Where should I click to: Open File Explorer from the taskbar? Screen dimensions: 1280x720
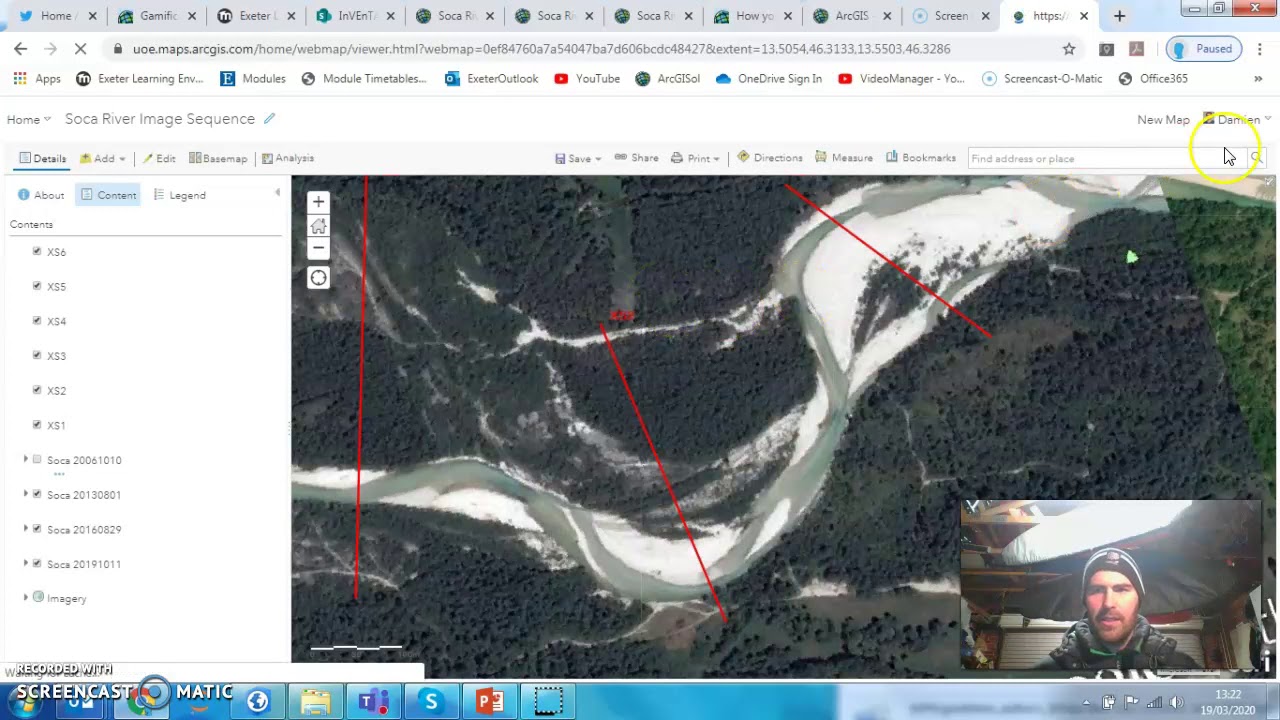316,702
